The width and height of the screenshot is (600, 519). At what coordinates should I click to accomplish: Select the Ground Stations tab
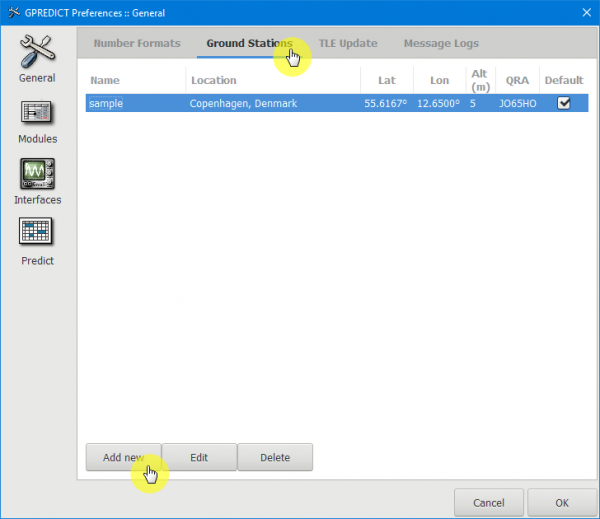click(x=249, y=44)
